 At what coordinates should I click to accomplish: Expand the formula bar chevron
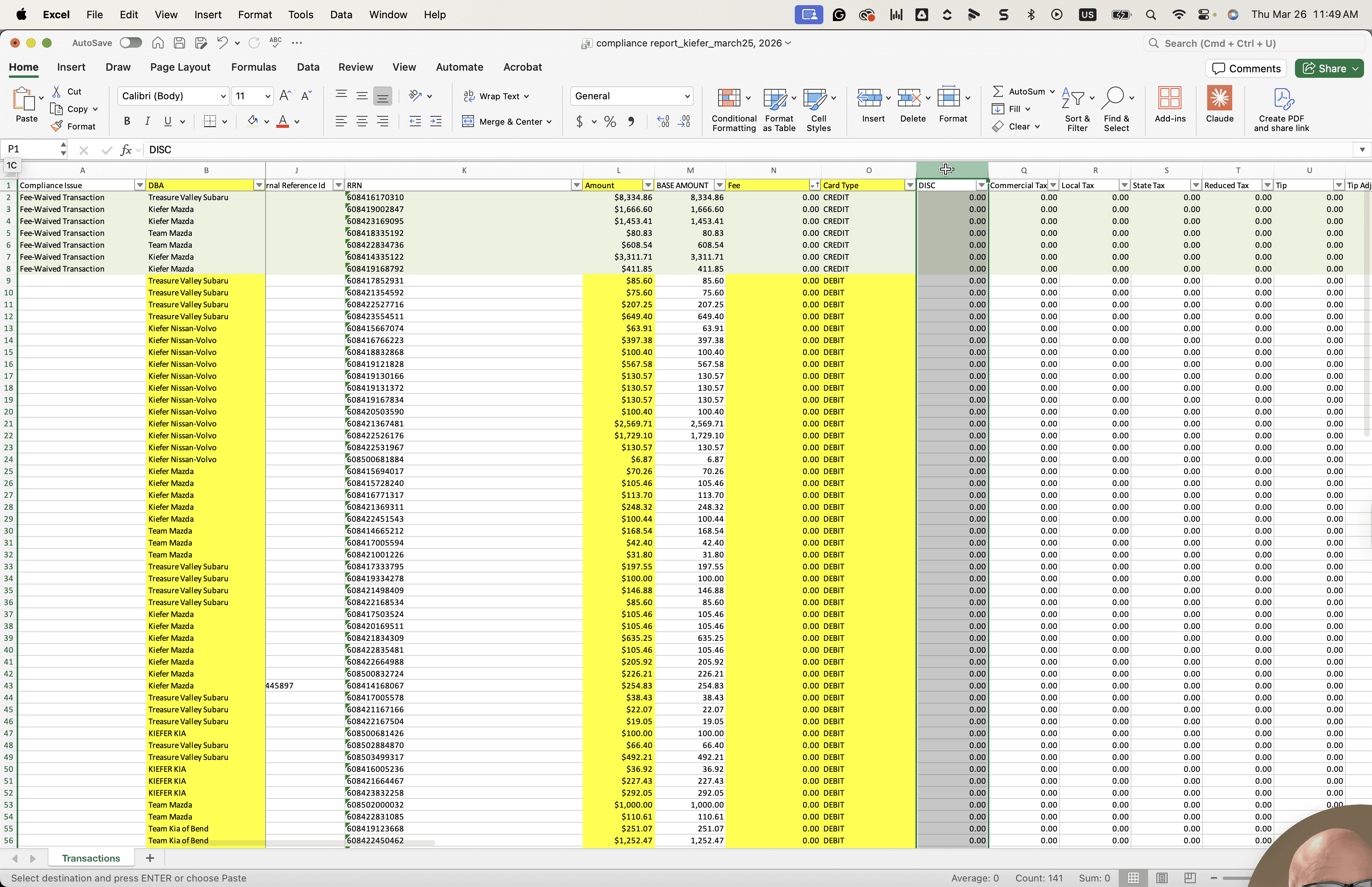(1362, 150)
